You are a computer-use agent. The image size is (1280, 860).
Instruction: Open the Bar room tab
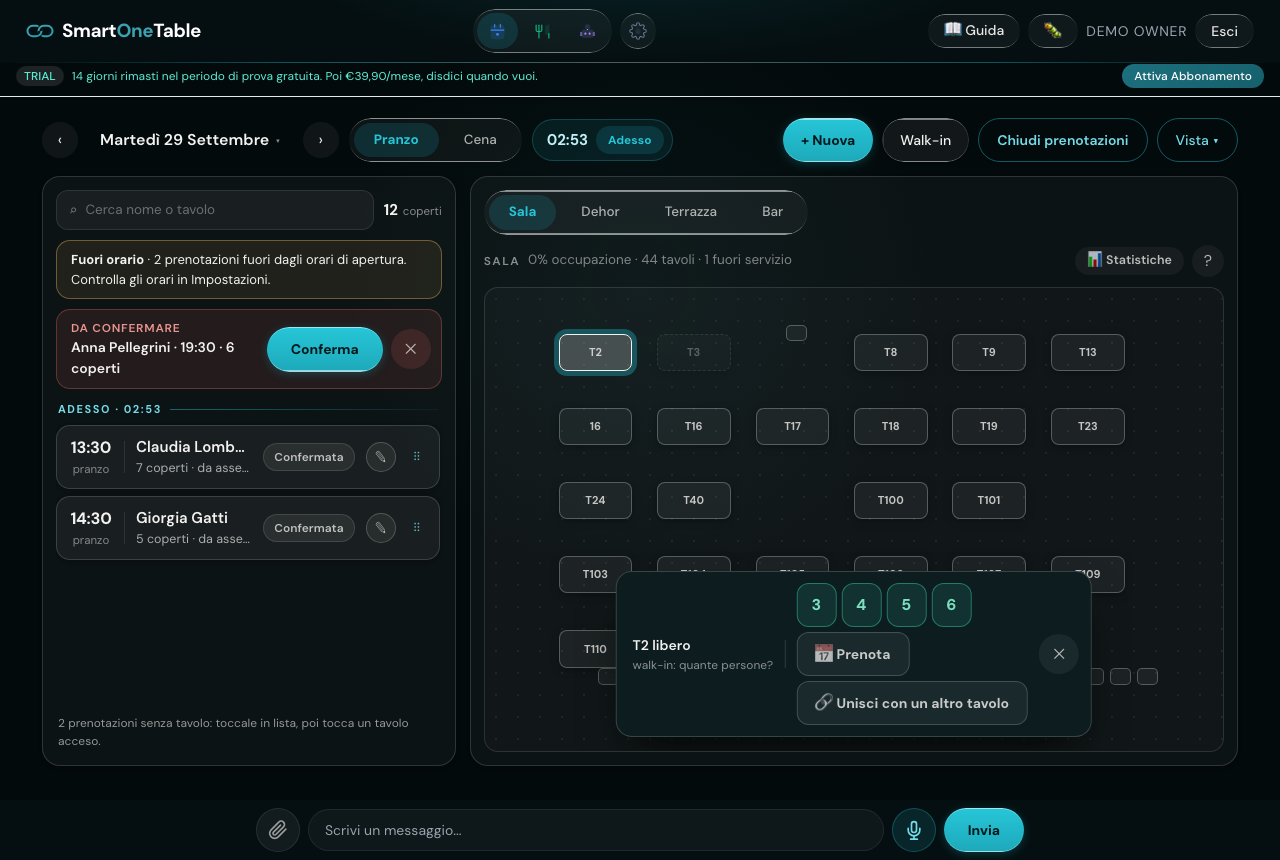click(x=772, y=212)
